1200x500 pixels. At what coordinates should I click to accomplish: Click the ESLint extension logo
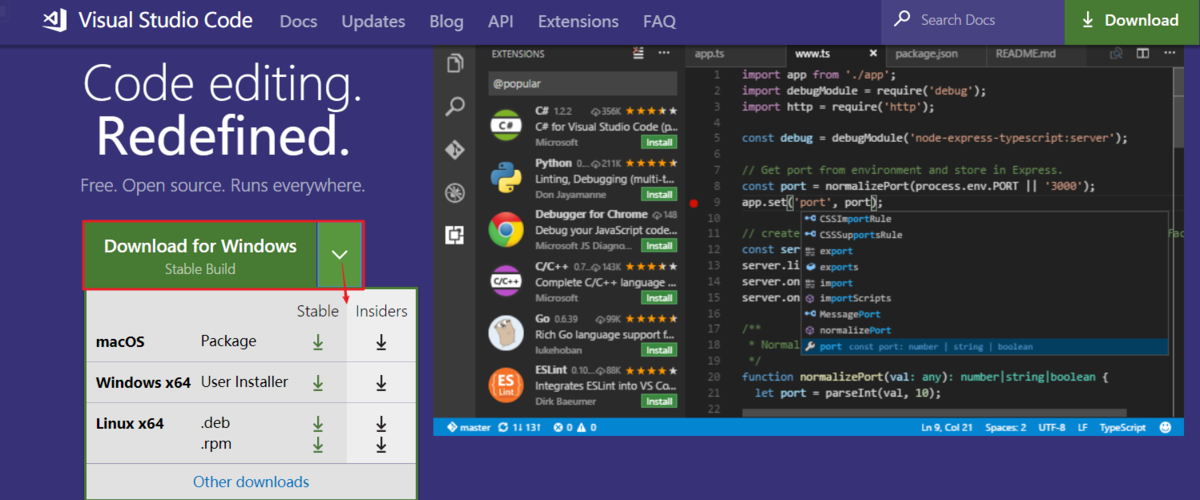coord(507,386)
